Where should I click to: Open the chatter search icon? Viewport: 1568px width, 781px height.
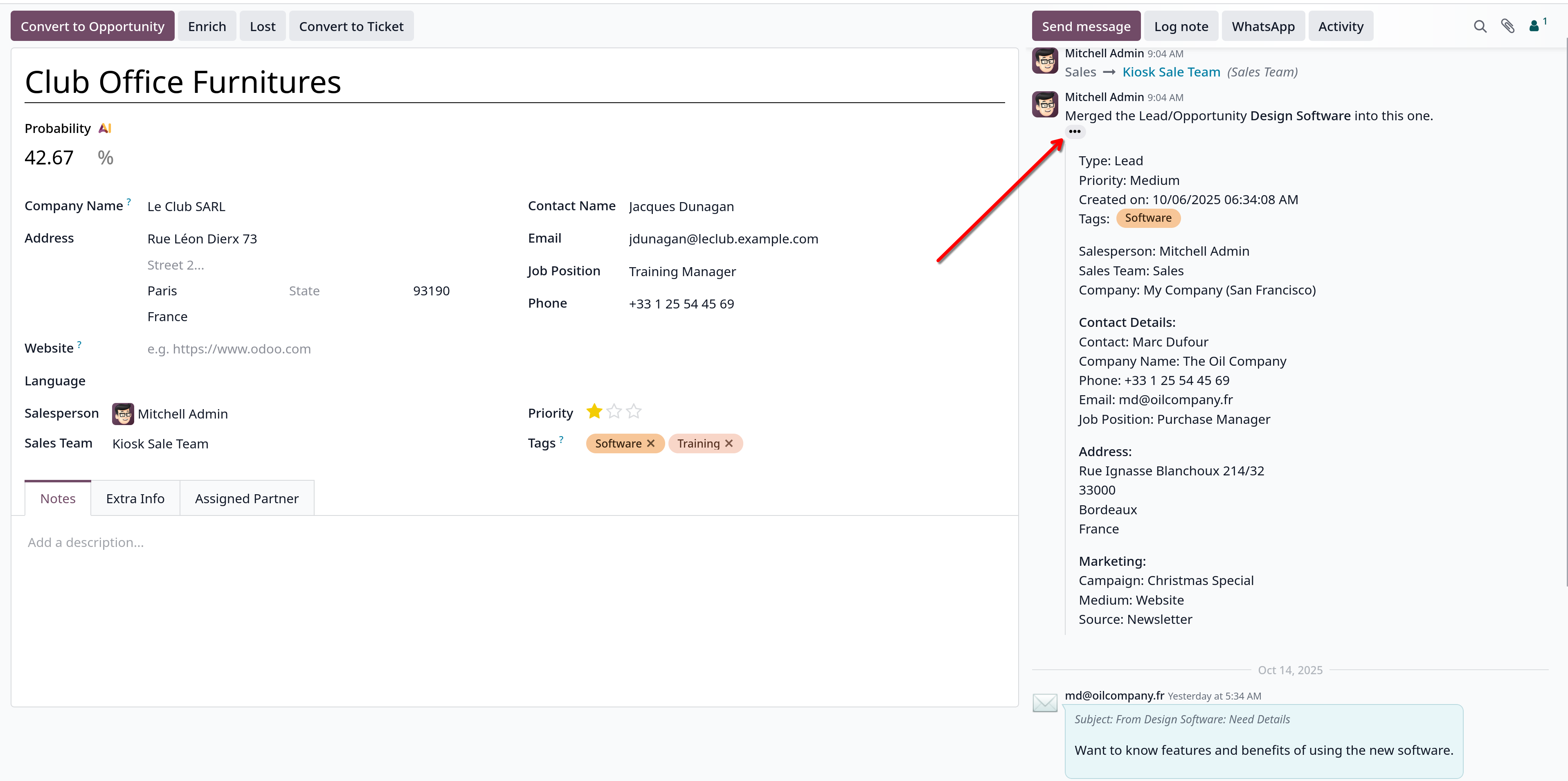coord(1480,26)
